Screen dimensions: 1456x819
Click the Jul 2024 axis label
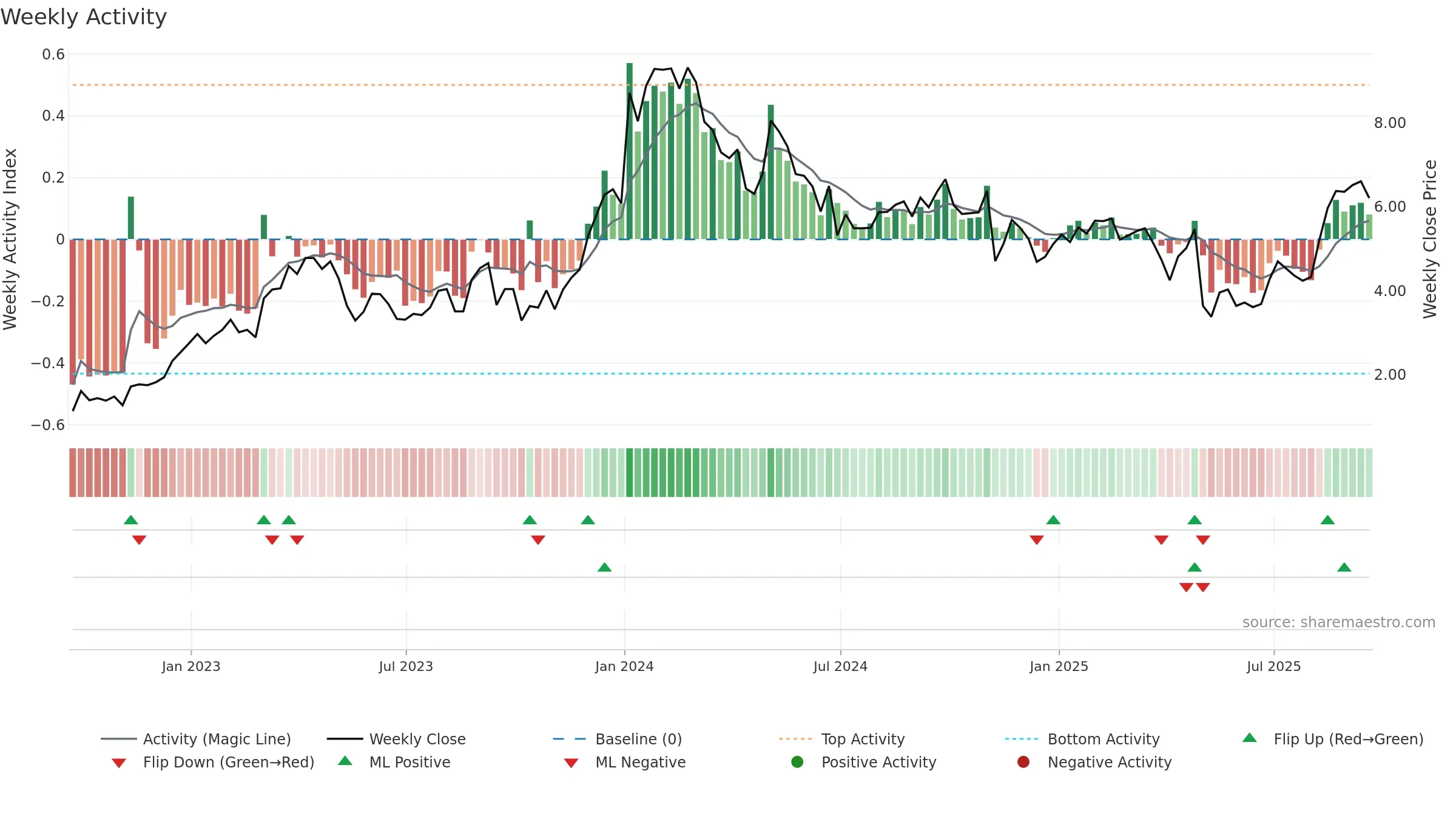click(x=840, y=666)
